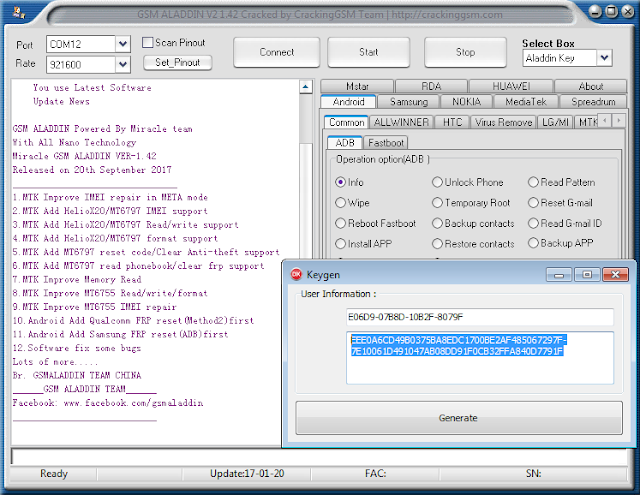Switch to the MediaTek tab
The width and height of the screenshot is (640, 495).
(x=526, y=102)
